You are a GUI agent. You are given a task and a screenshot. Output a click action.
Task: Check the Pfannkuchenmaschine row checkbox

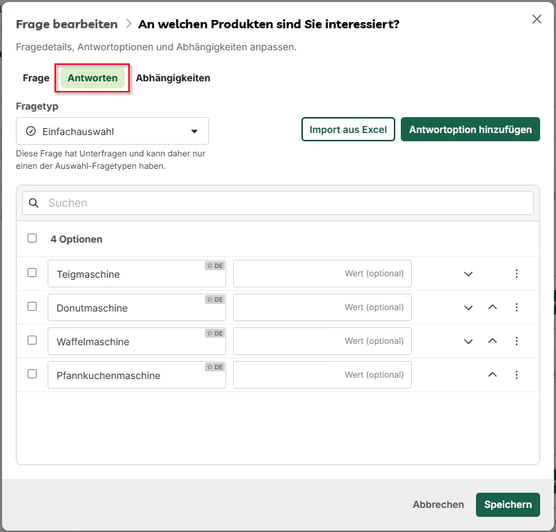click(32, 374)
